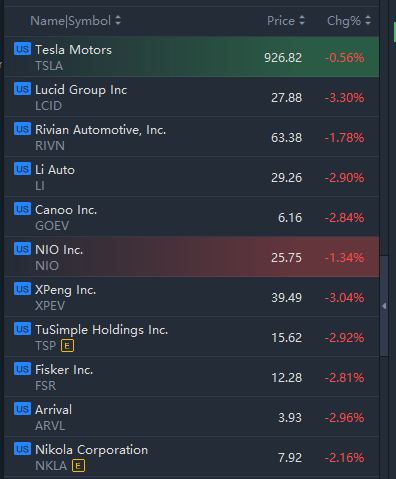This screenshot has width=396, height=479.
Task: Open the Li Auto quote row
Action: 192,177
